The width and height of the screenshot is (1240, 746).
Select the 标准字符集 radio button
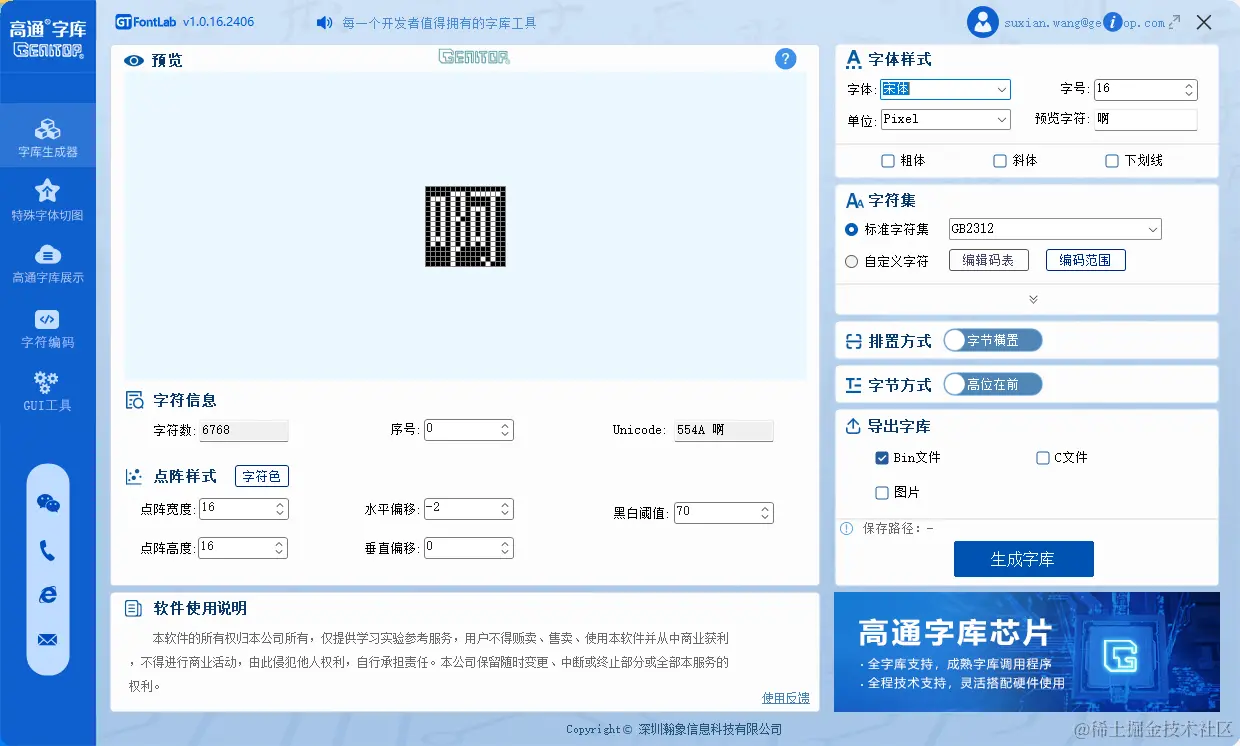tap(852, 230)
